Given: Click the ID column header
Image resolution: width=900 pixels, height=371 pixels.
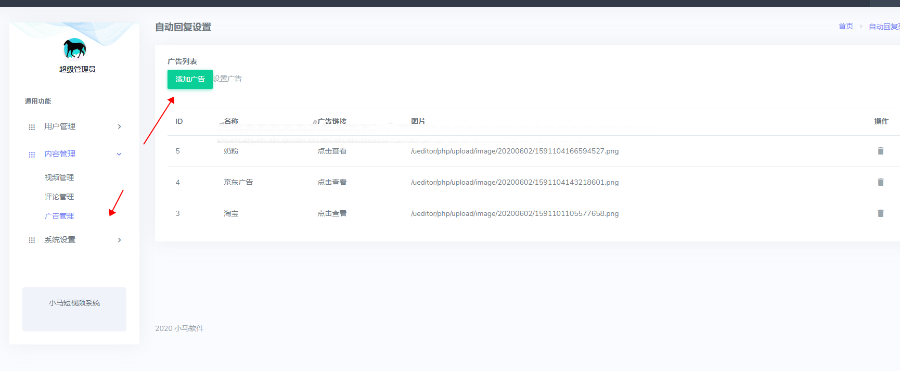Looking at the screenshot, I should [179, 121].
